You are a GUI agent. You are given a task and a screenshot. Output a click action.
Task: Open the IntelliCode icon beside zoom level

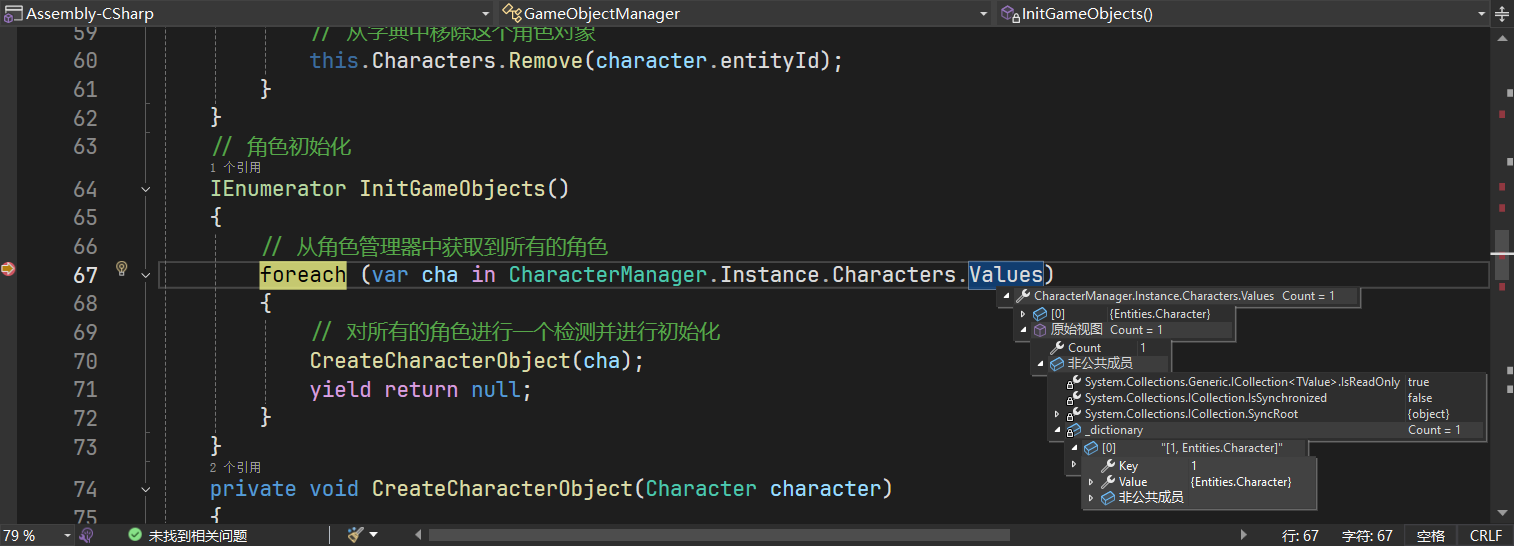[87, 535]
